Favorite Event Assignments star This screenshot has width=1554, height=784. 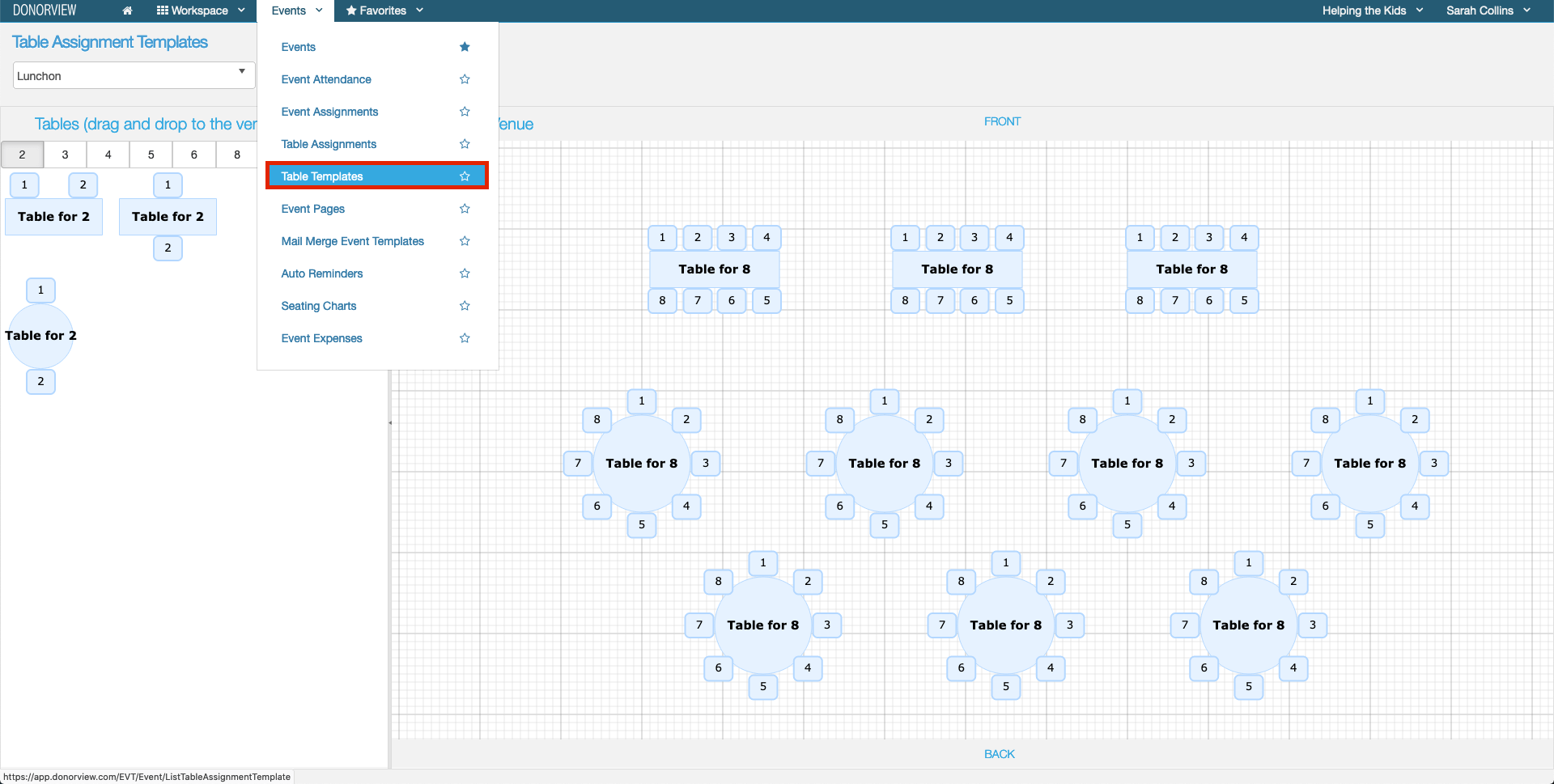(x=465, y=112)
